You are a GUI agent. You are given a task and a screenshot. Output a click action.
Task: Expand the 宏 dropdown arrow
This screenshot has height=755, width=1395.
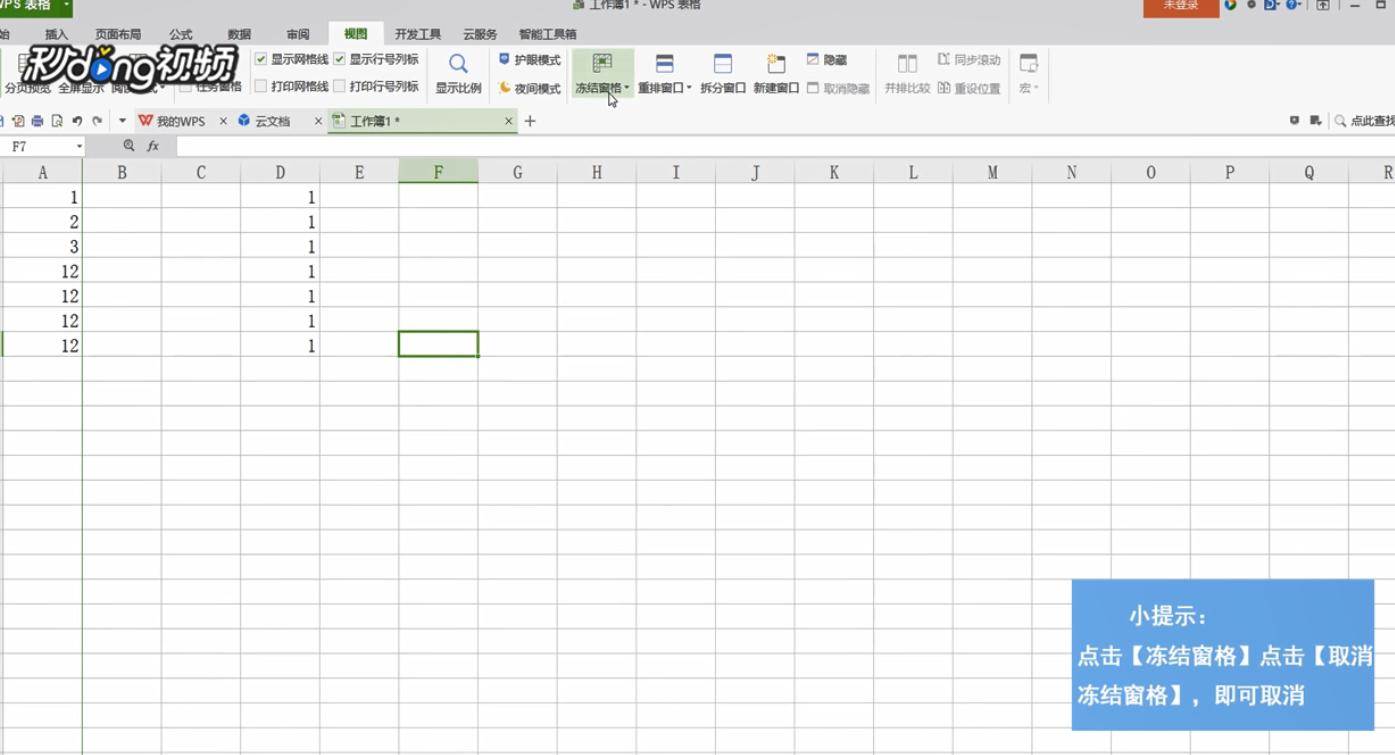pos(1036,88)
